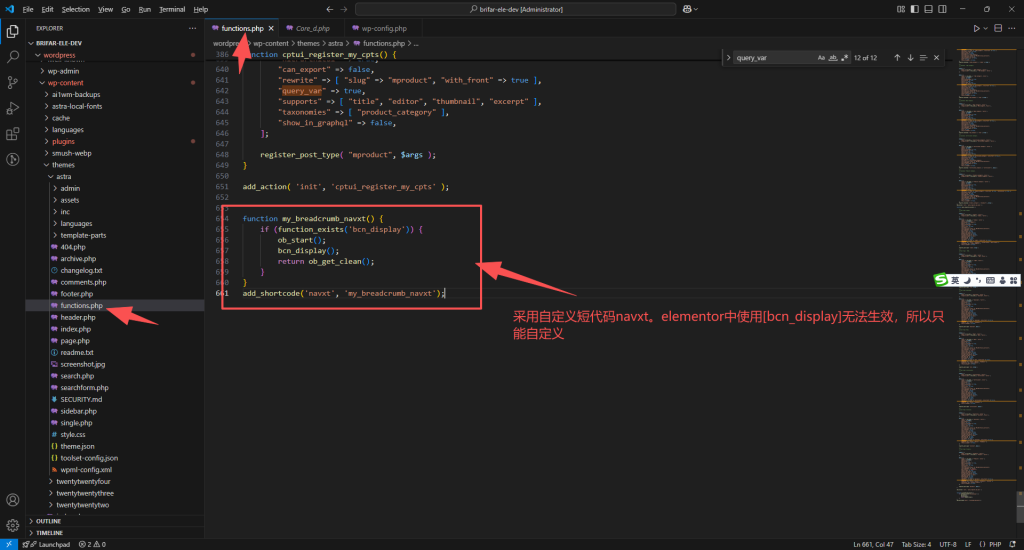Toggle Match Whole Word in find widget
This screenshot has height=550, width=1024.
click(832, 58)
